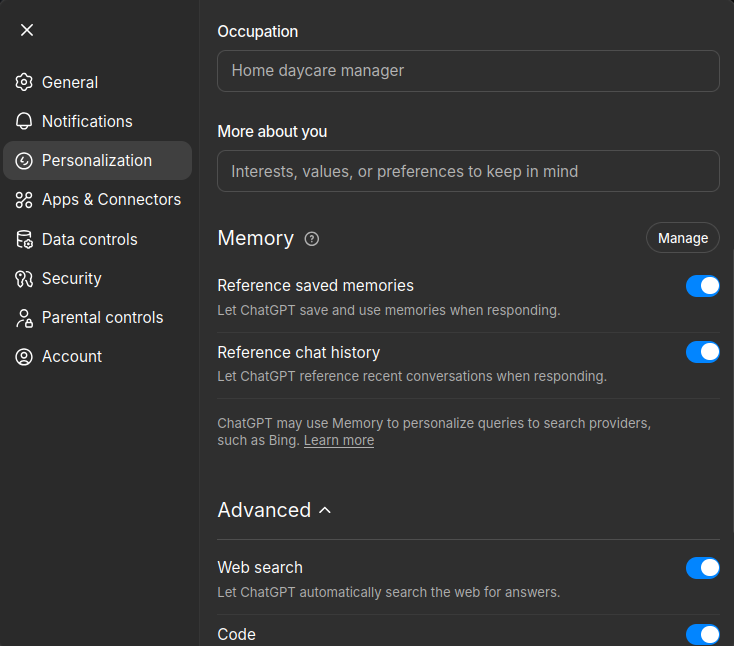Image resolution: width=734 pixels, height=646 pixels.
Task: Click the Notifications bell icon
Action: pos(24,121)
